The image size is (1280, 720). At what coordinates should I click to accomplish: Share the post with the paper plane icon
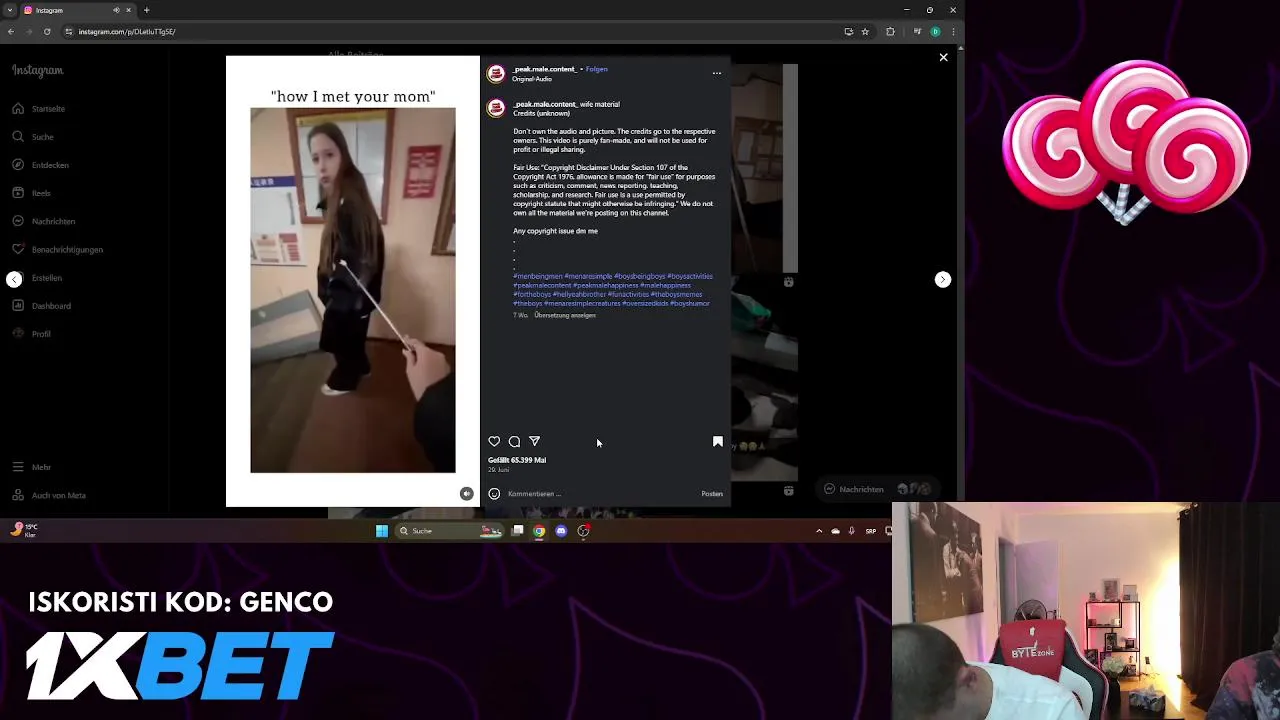[534, 441]
